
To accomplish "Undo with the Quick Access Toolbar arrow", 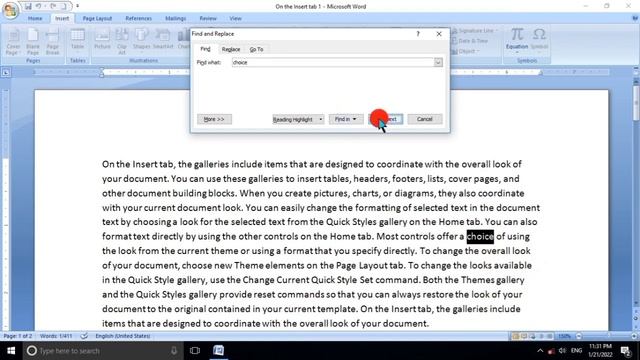I will tap(38, 7).
